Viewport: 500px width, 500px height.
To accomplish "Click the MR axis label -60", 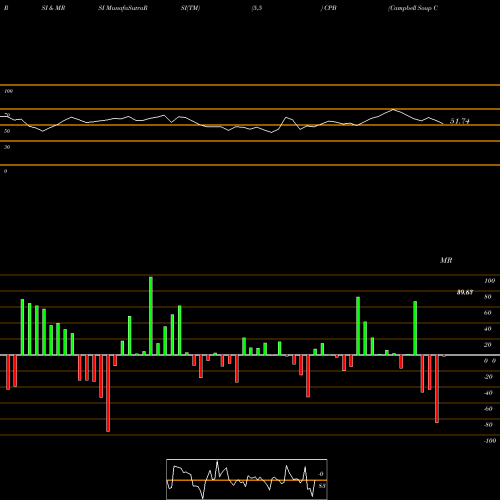I will coord(488,409).
